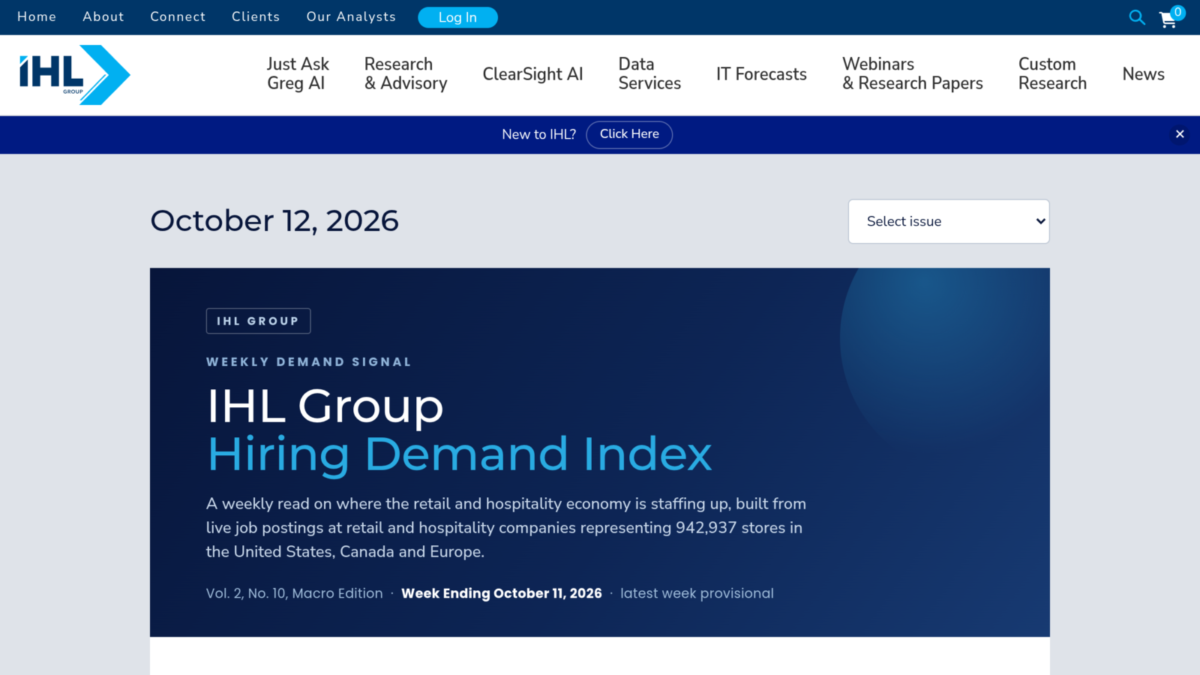Open the About page link

(x=103, y=17)
